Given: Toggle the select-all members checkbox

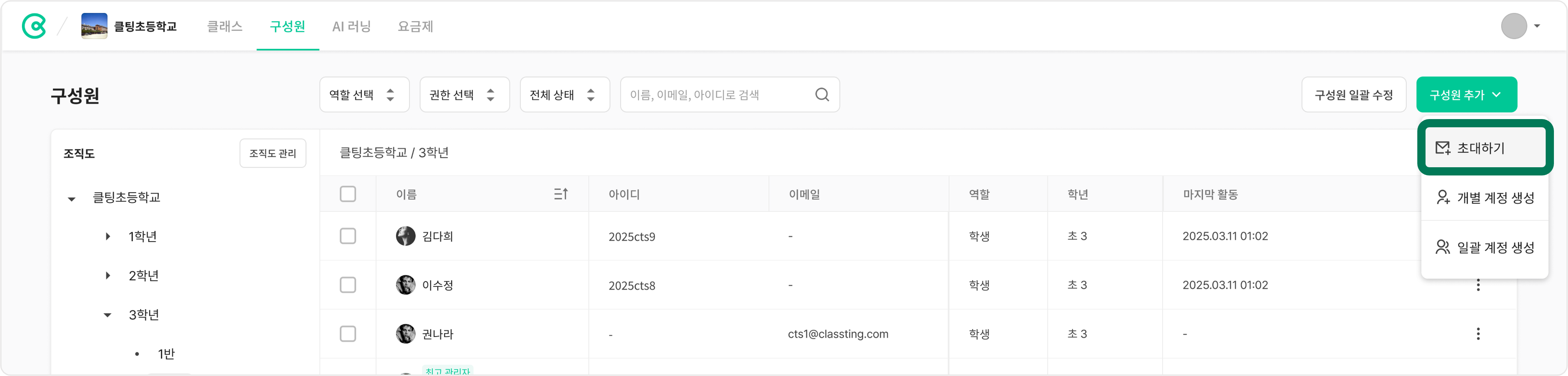Looking at the screenshot, I should [x=348, y=194].
